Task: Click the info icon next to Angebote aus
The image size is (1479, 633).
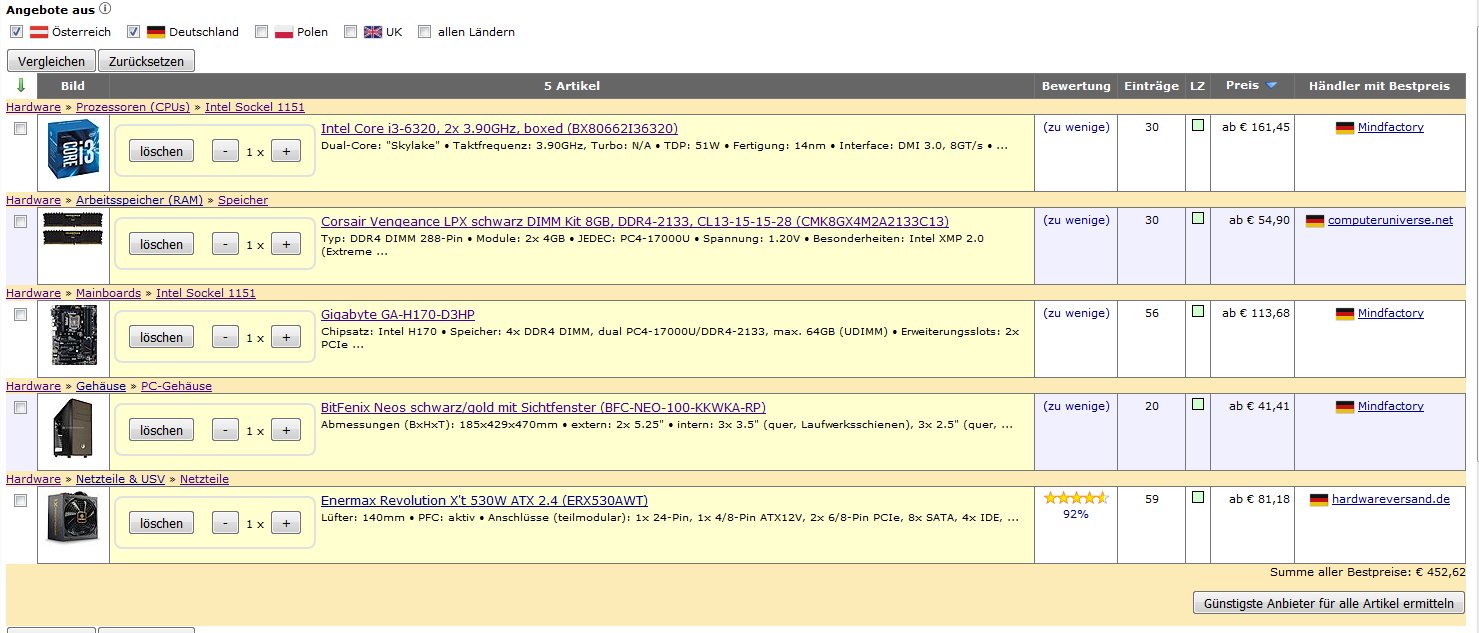Action: [105, 8]
